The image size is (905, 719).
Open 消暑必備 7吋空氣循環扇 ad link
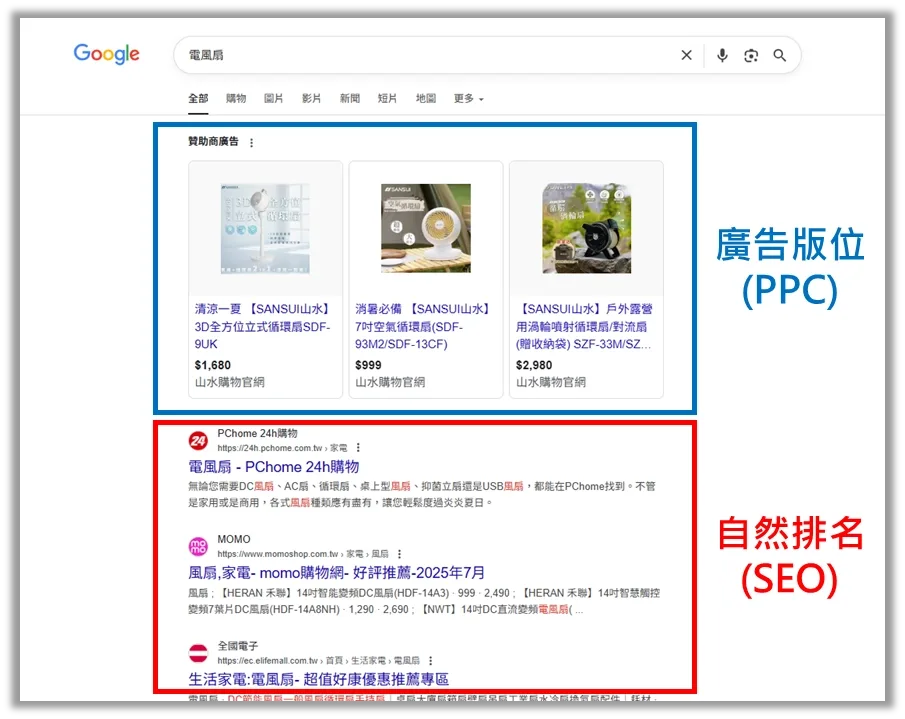[423, 327]
